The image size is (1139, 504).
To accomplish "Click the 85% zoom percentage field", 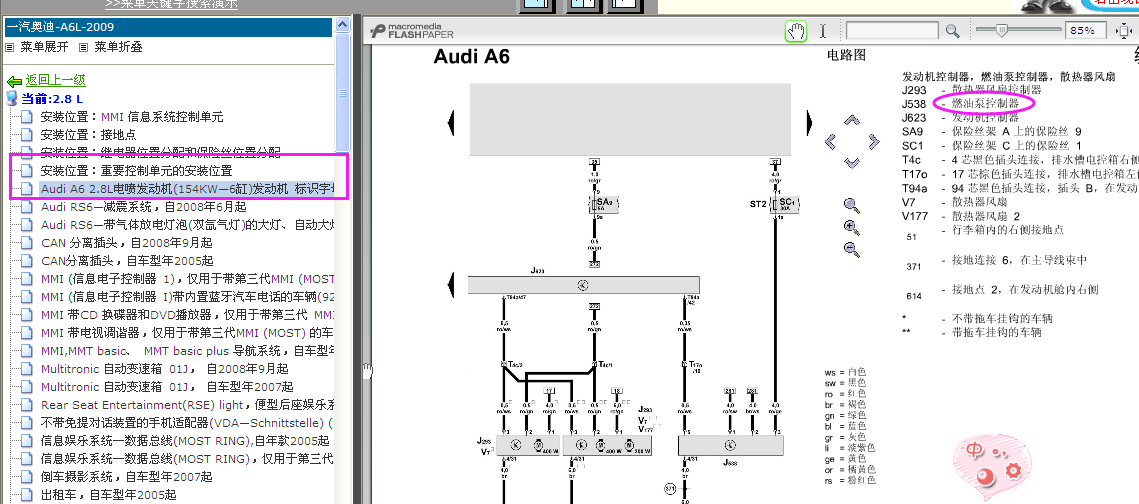I will click(1085, 31).
